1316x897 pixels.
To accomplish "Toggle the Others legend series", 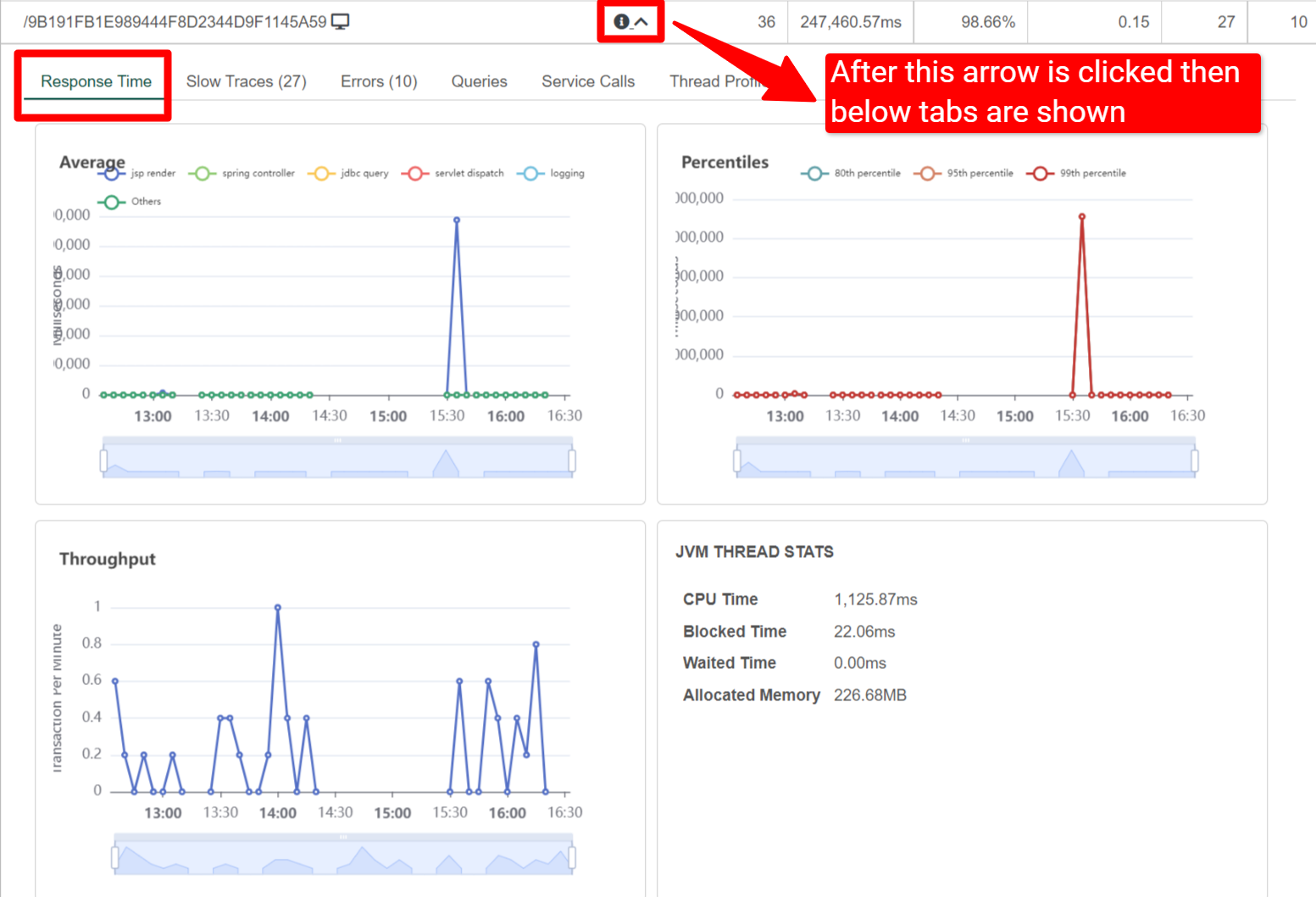I will click(129, 201).
